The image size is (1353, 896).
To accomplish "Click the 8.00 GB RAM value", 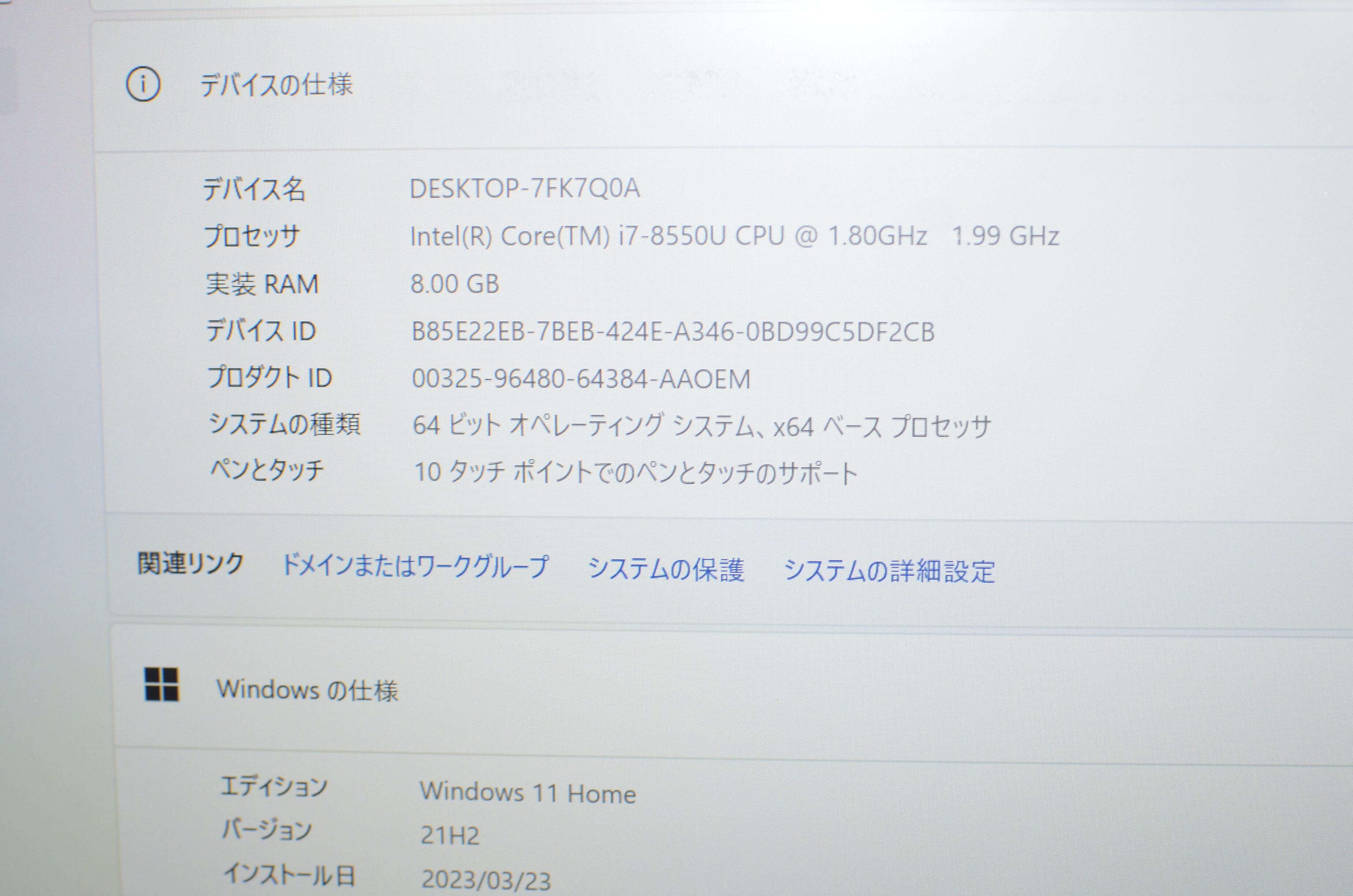I will (x=455, y=284).
